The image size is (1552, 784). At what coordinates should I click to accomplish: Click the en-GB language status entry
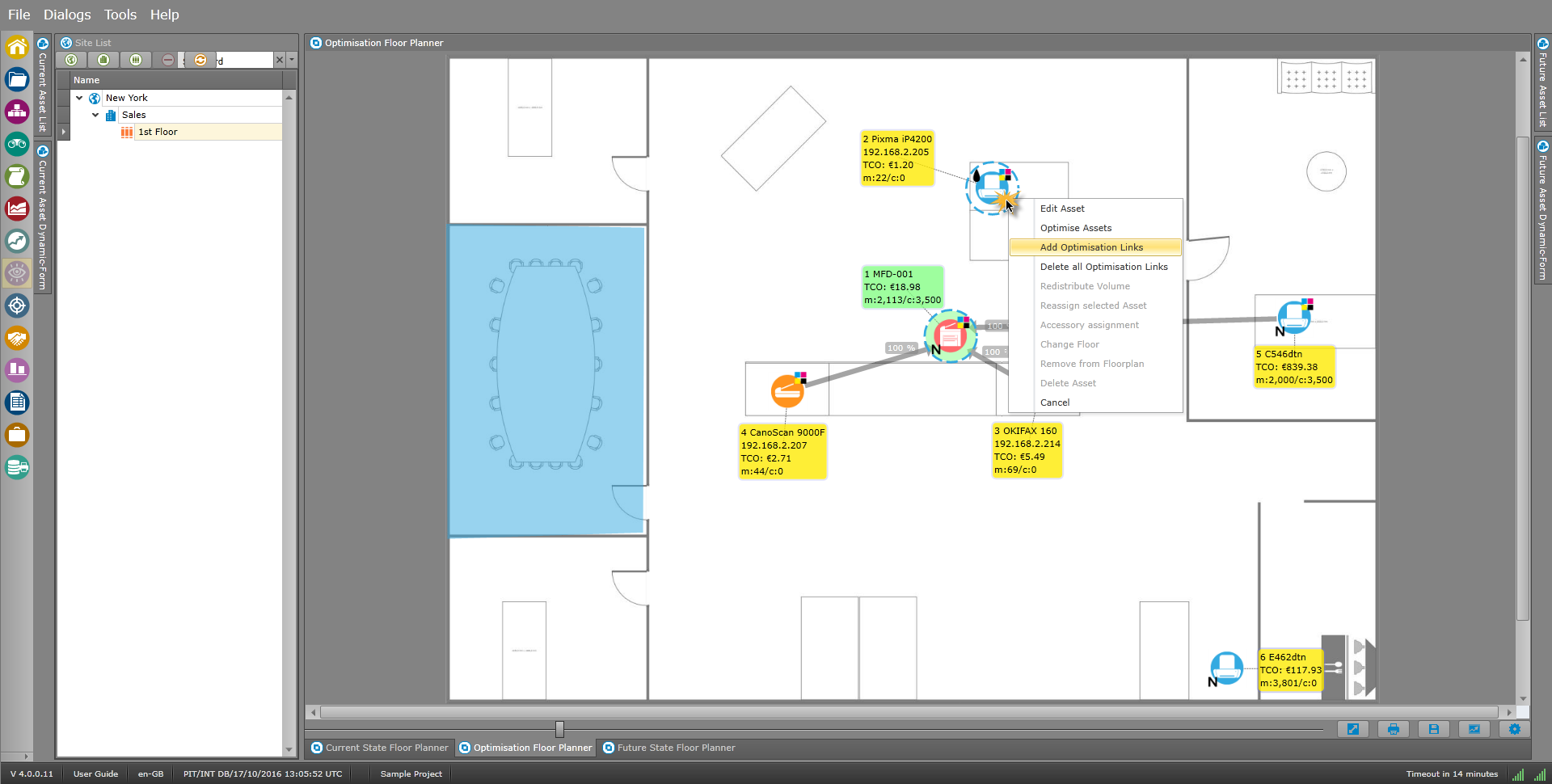click(x=150, y=773)
